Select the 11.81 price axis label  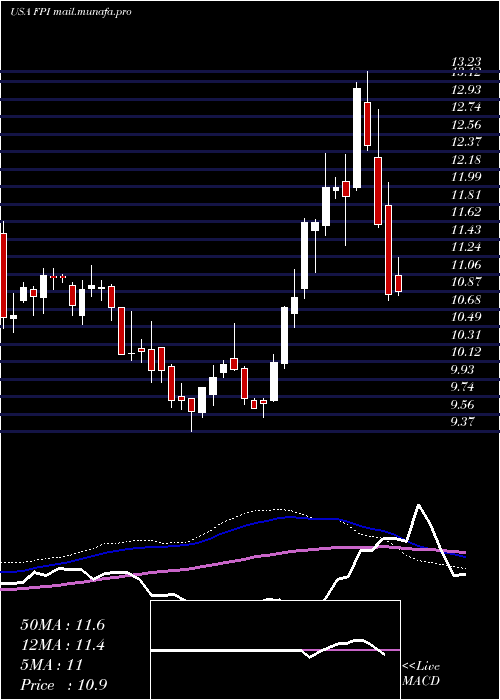coord(467,195)
